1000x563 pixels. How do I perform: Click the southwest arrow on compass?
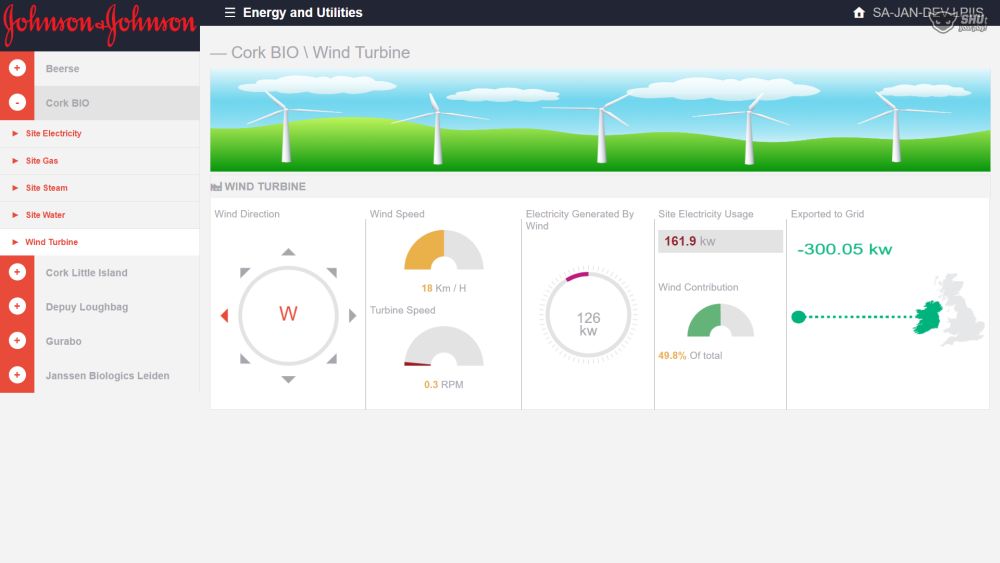244,359
